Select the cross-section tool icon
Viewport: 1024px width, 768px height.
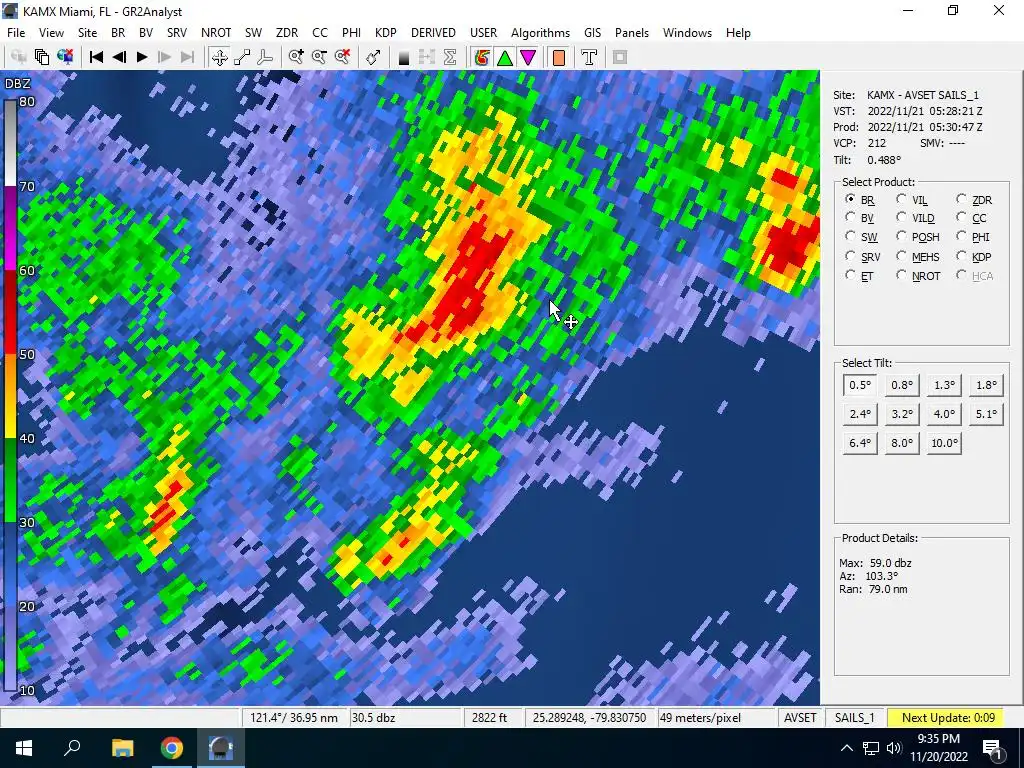point(265,57)
